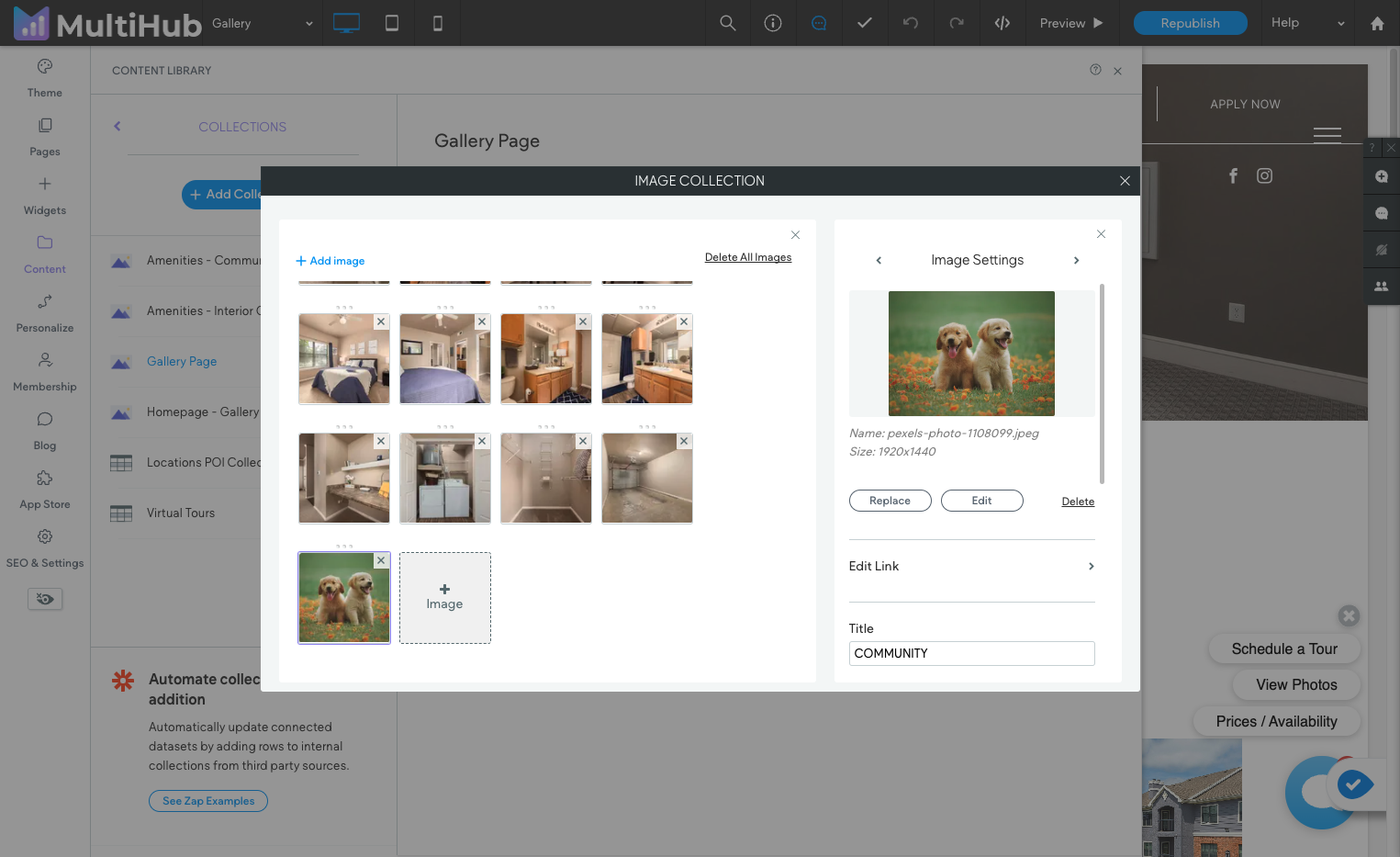Open the search magnifier in top bar
The width and height of the screenshot is (1400, 857).
pos(728,23)
